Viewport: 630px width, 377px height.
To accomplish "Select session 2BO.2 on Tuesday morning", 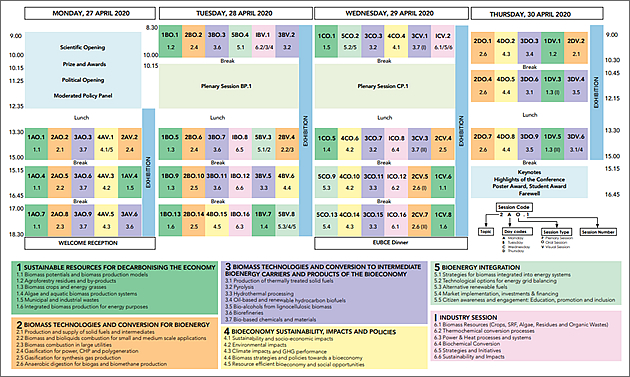I will coord(194,41).
